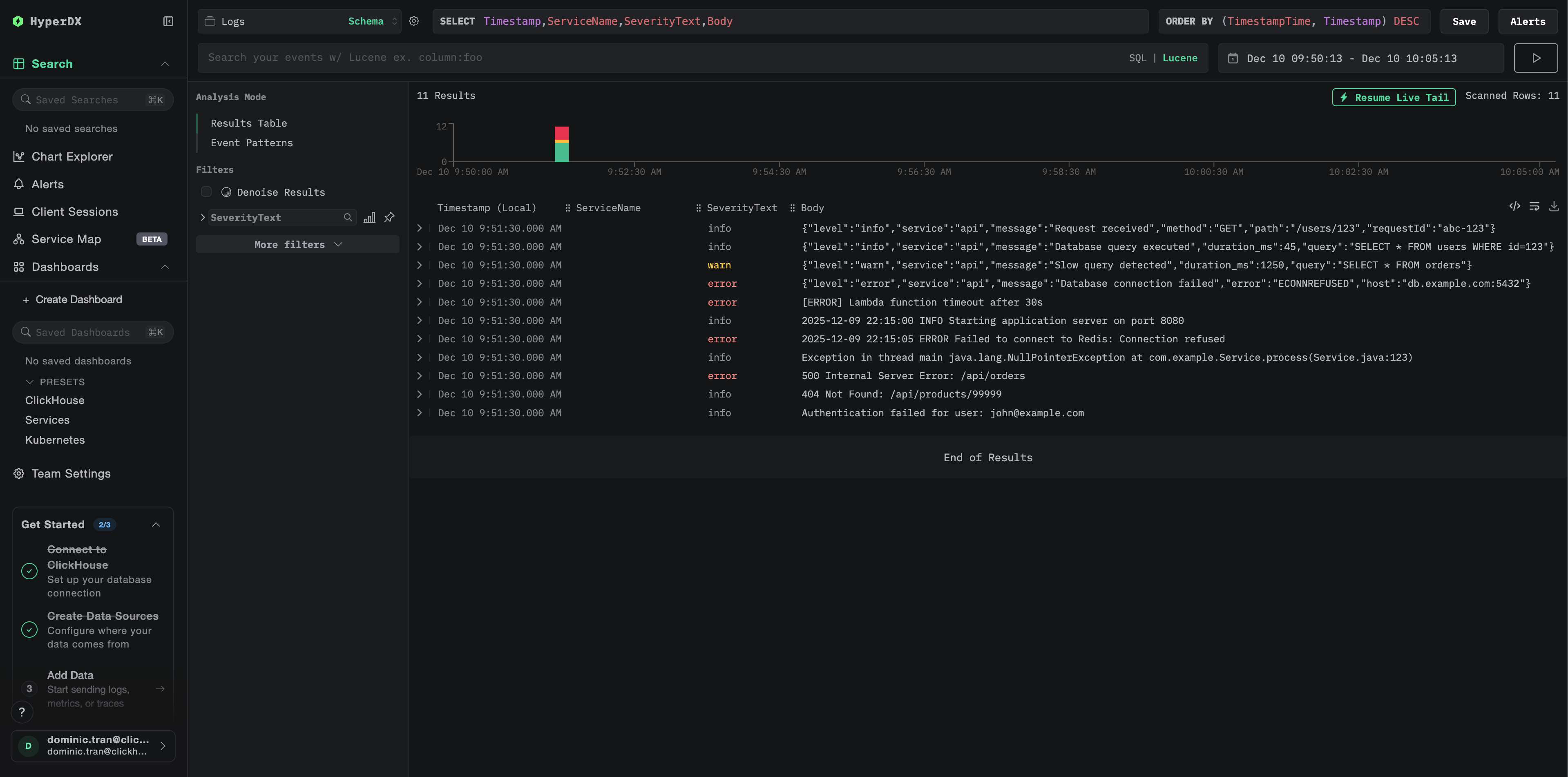
Task: Open Service Map from the sidebar
Action: [66, 239]
